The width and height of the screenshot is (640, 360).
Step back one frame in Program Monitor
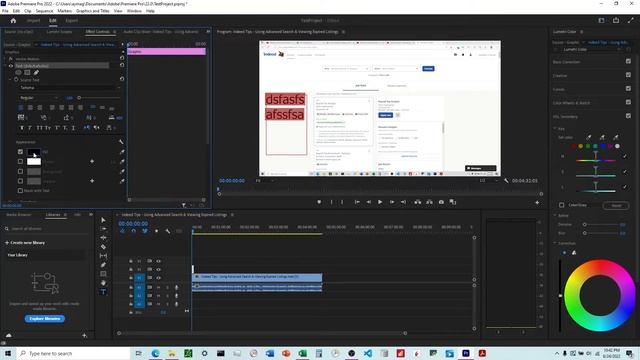[x=369, y=202]
